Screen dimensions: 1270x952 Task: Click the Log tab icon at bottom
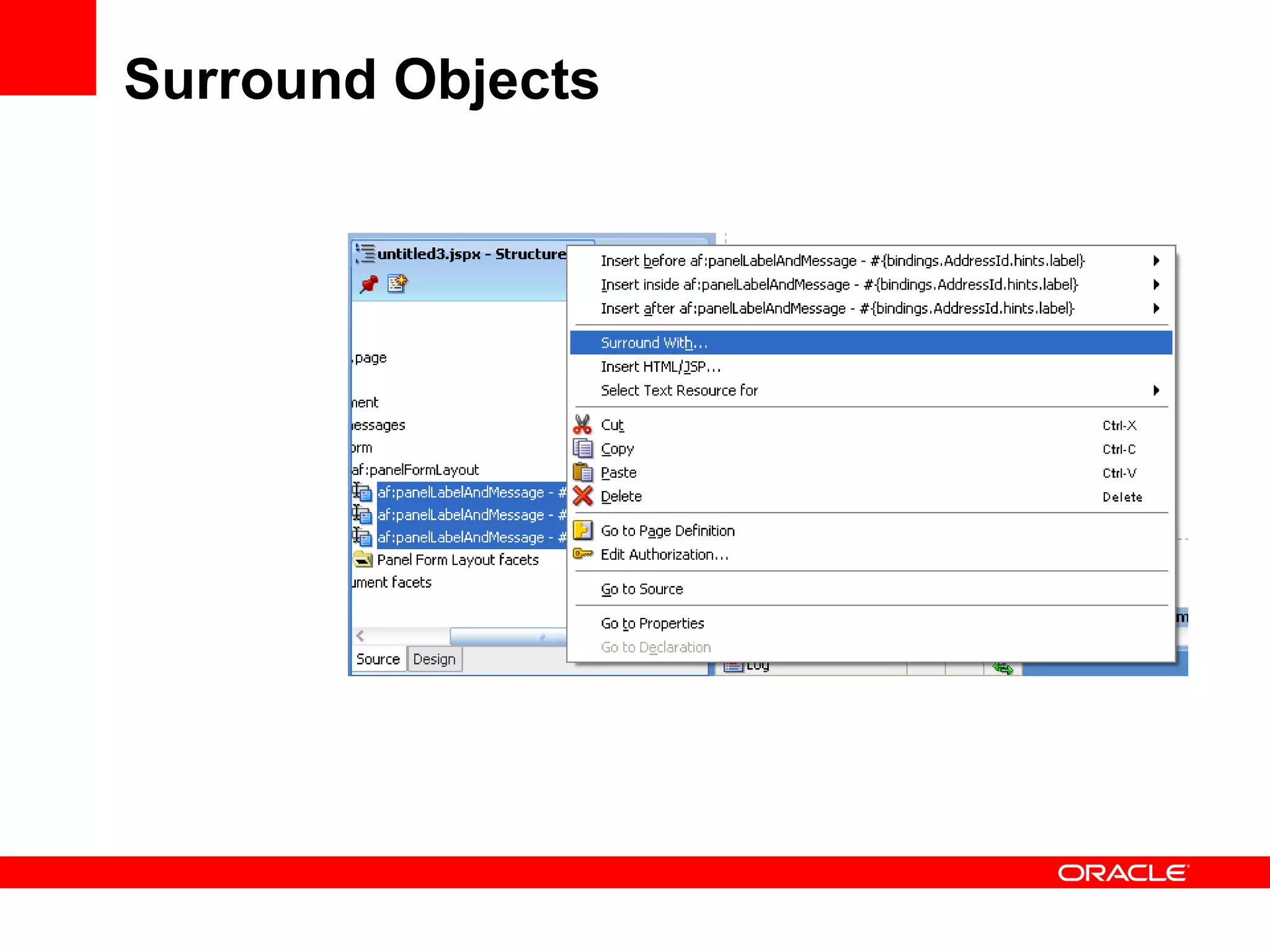click(733, 667)
